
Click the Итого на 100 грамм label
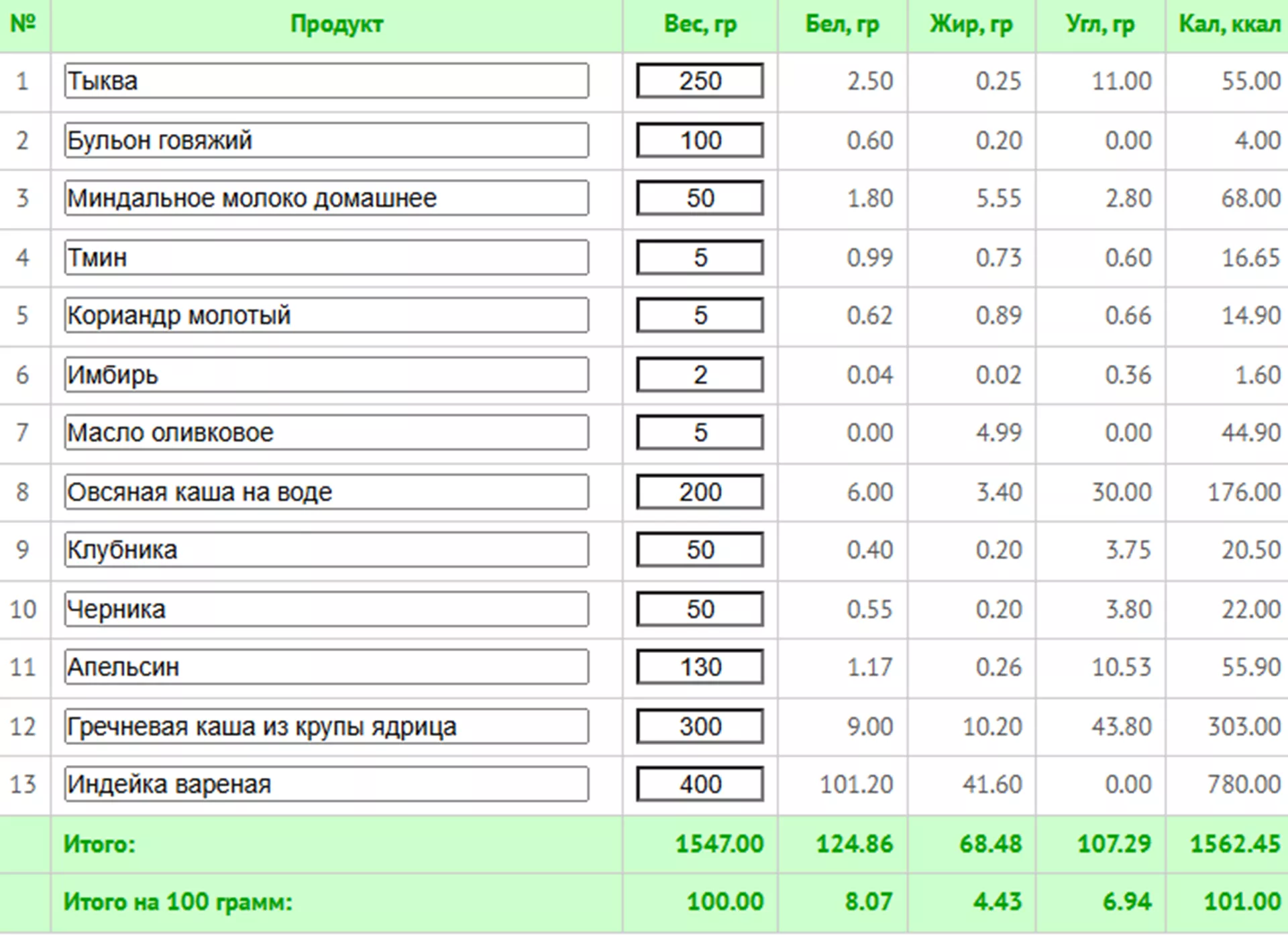click(178, 902)
